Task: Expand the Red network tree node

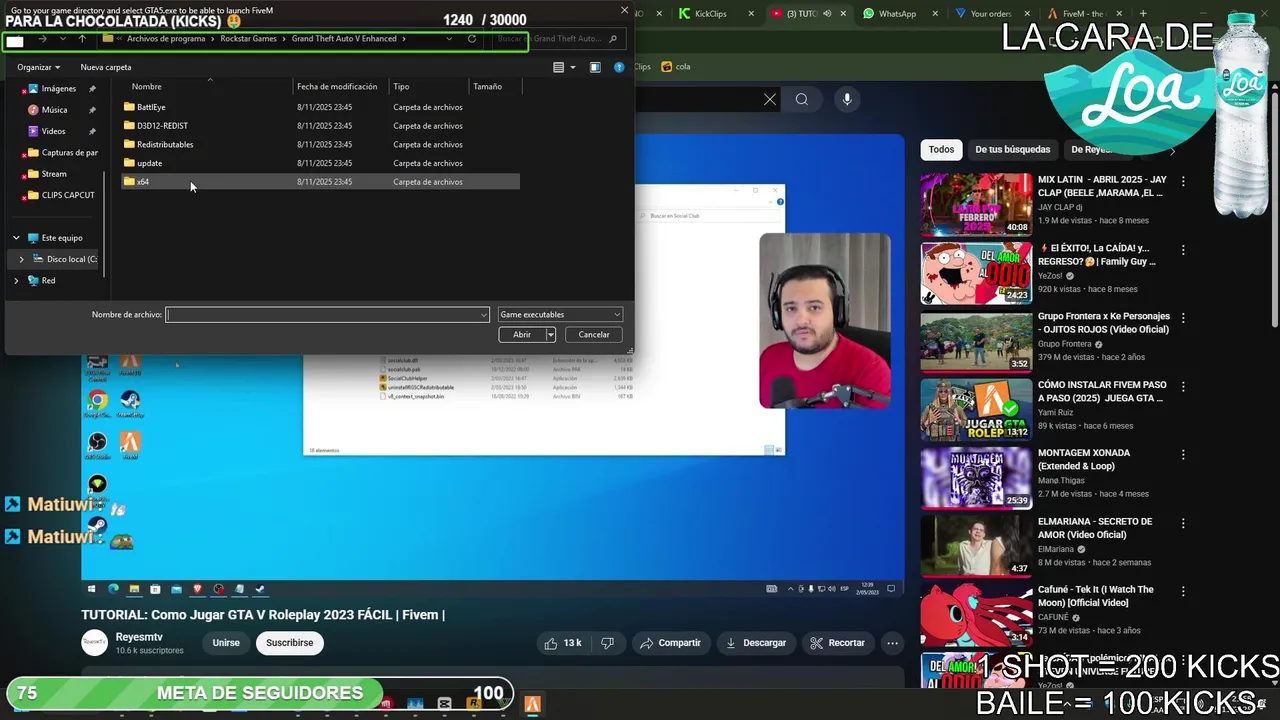Action: pos(16,281)
